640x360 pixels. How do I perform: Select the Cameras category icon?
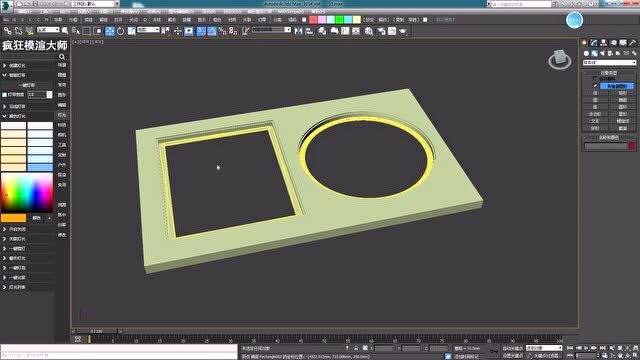[x=610, y=53]
